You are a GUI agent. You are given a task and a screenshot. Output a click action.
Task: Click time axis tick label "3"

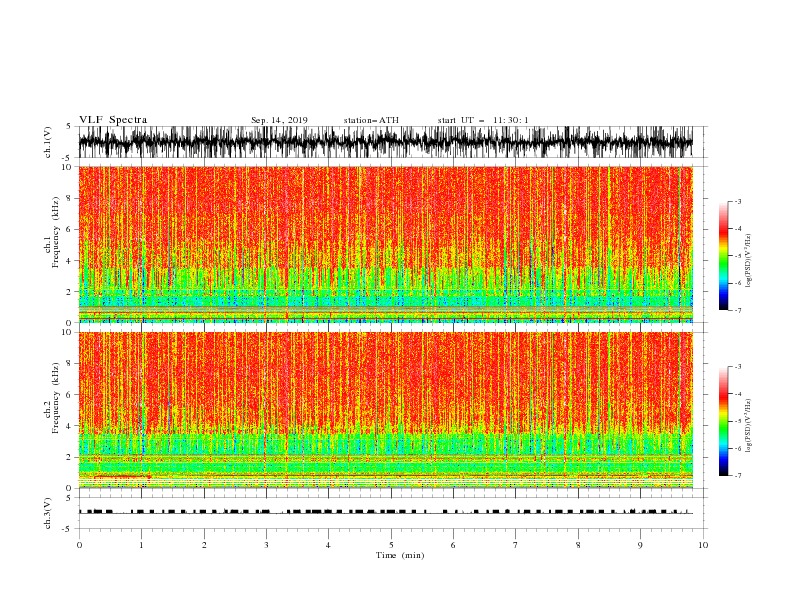click(266, 545)
